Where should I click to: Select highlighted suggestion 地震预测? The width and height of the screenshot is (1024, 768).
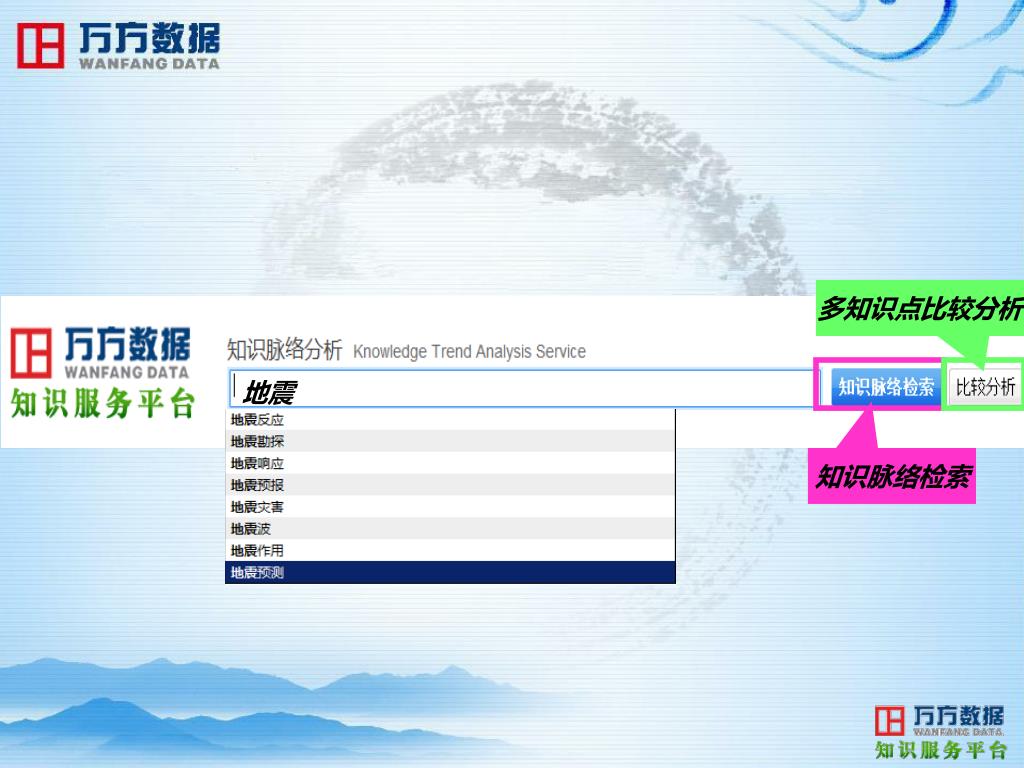tap(450, 573)
